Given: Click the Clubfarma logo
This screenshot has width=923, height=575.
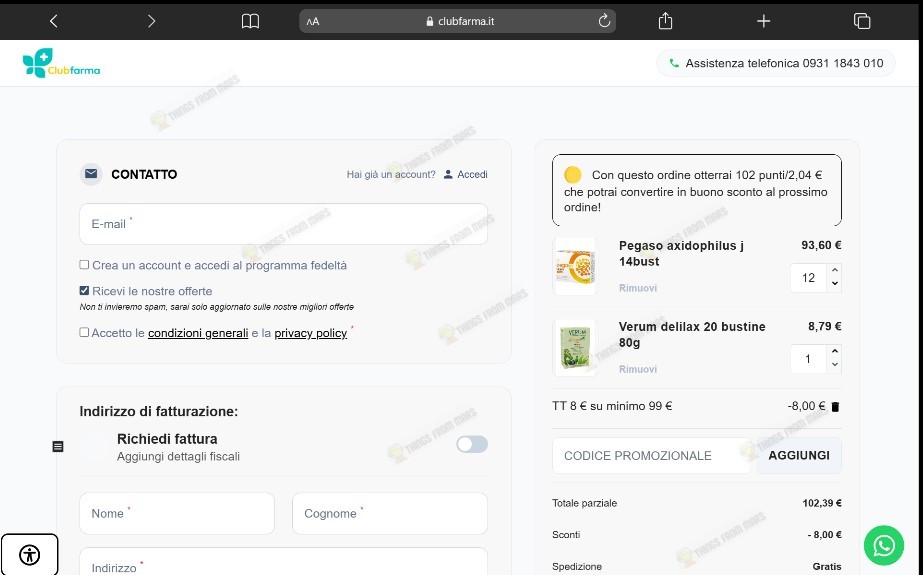Looking at the screenshot, I should coord(61,63).
